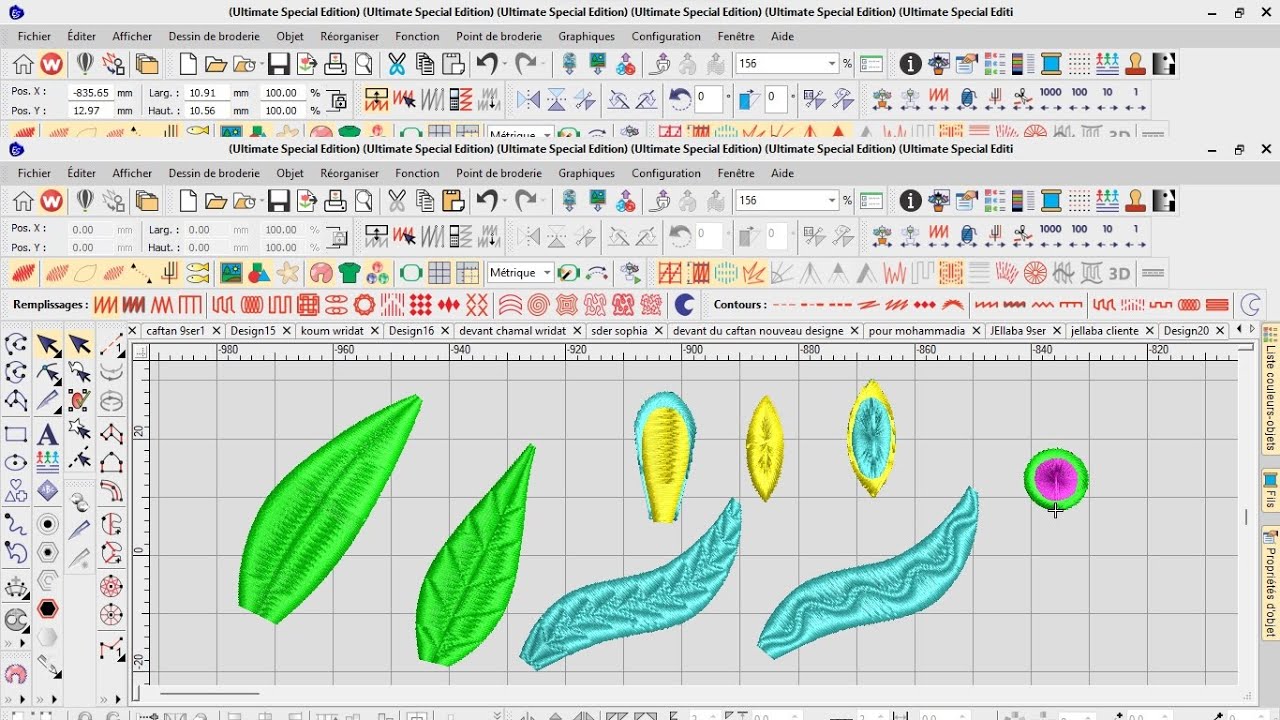The height and width of the screenshot is (720, 1280).
Task: Click the blue crescent icon after Remplissages
Action: [685, 305]
